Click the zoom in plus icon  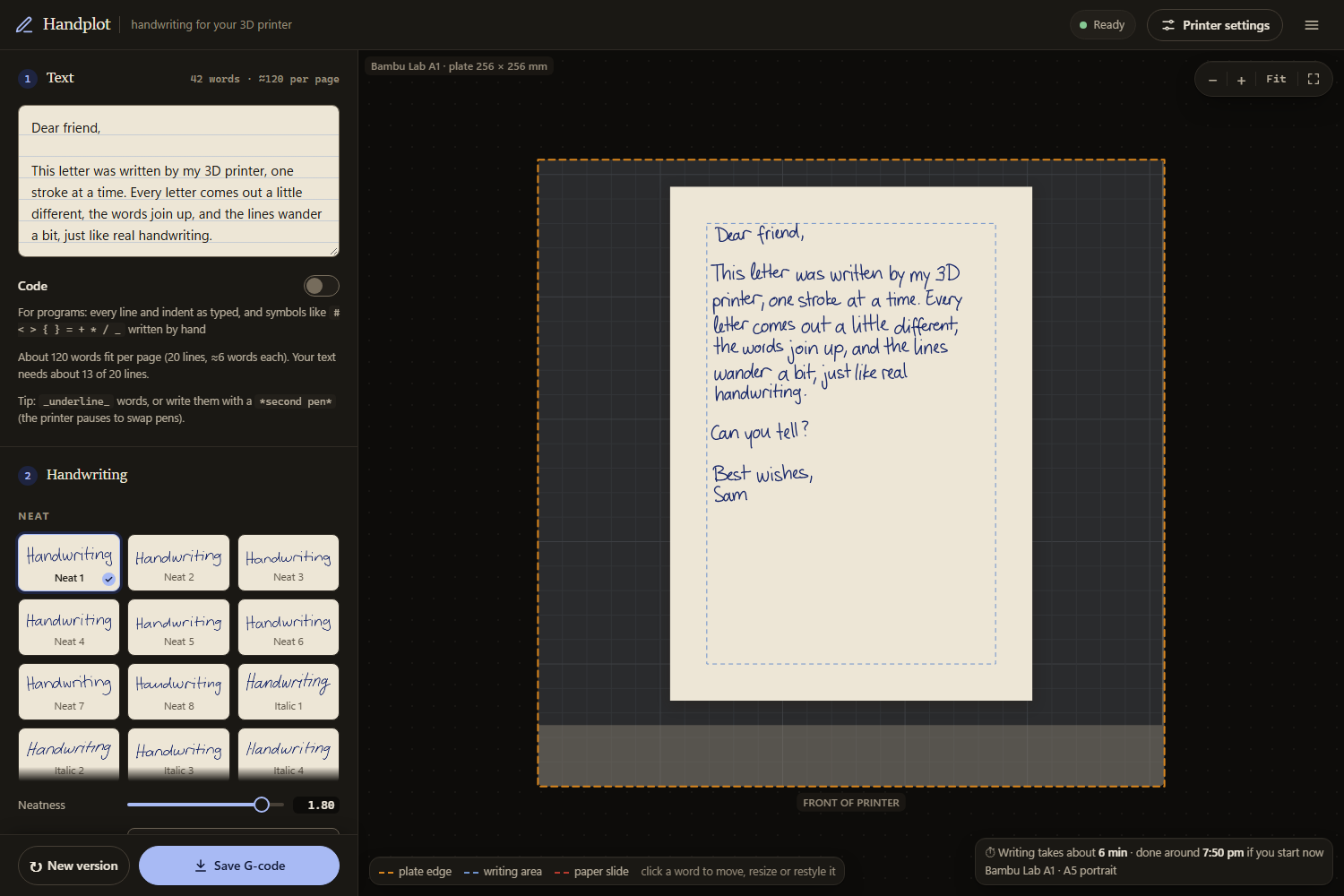tap(1241, 80)
